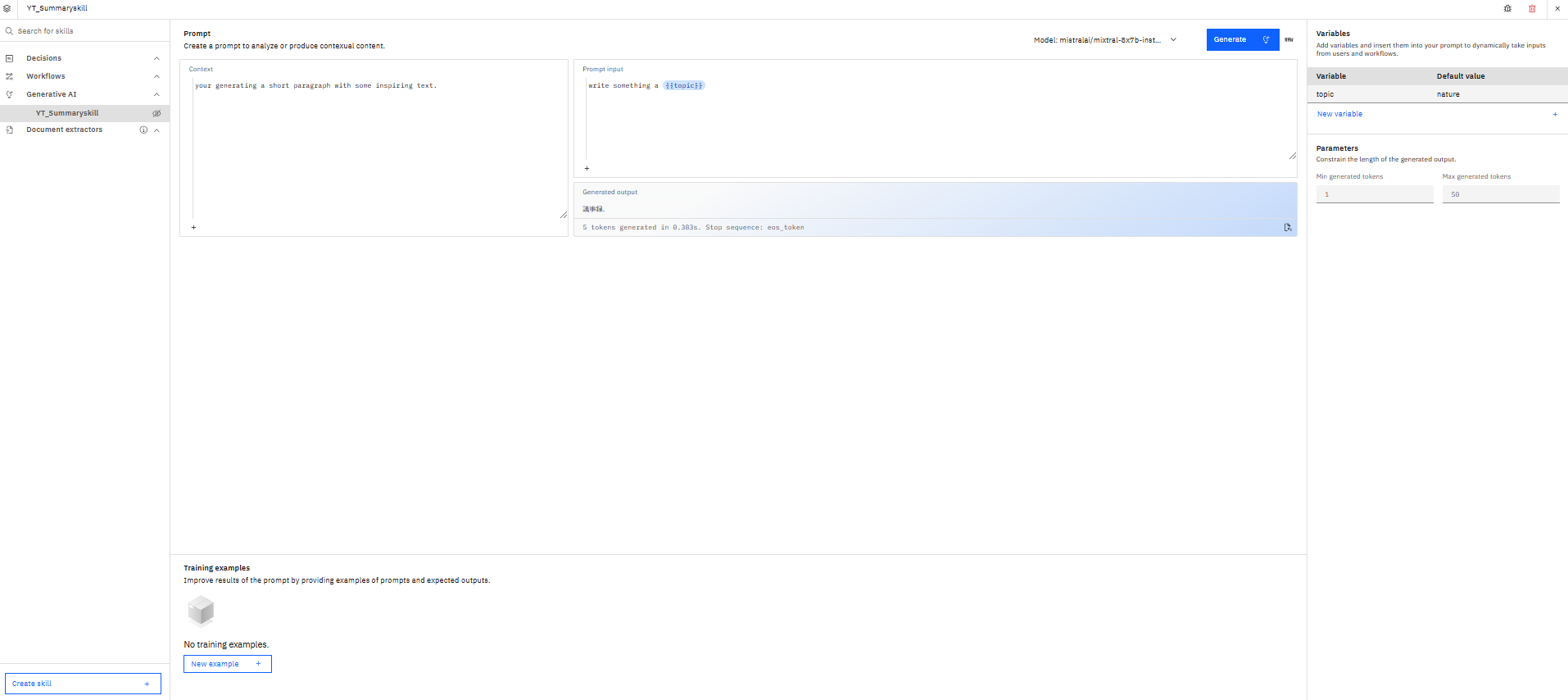Delete the skill with the red trash icon
This screenshot has width=1568, height=700.
[1532, 8]
